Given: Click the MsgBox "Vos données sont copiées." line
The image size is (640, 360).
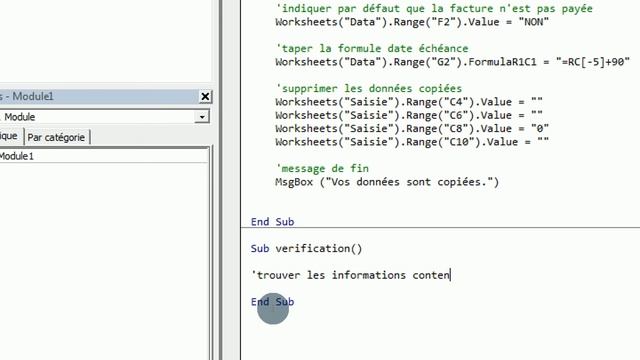Looking at the screenshot, I should (387, 182).
